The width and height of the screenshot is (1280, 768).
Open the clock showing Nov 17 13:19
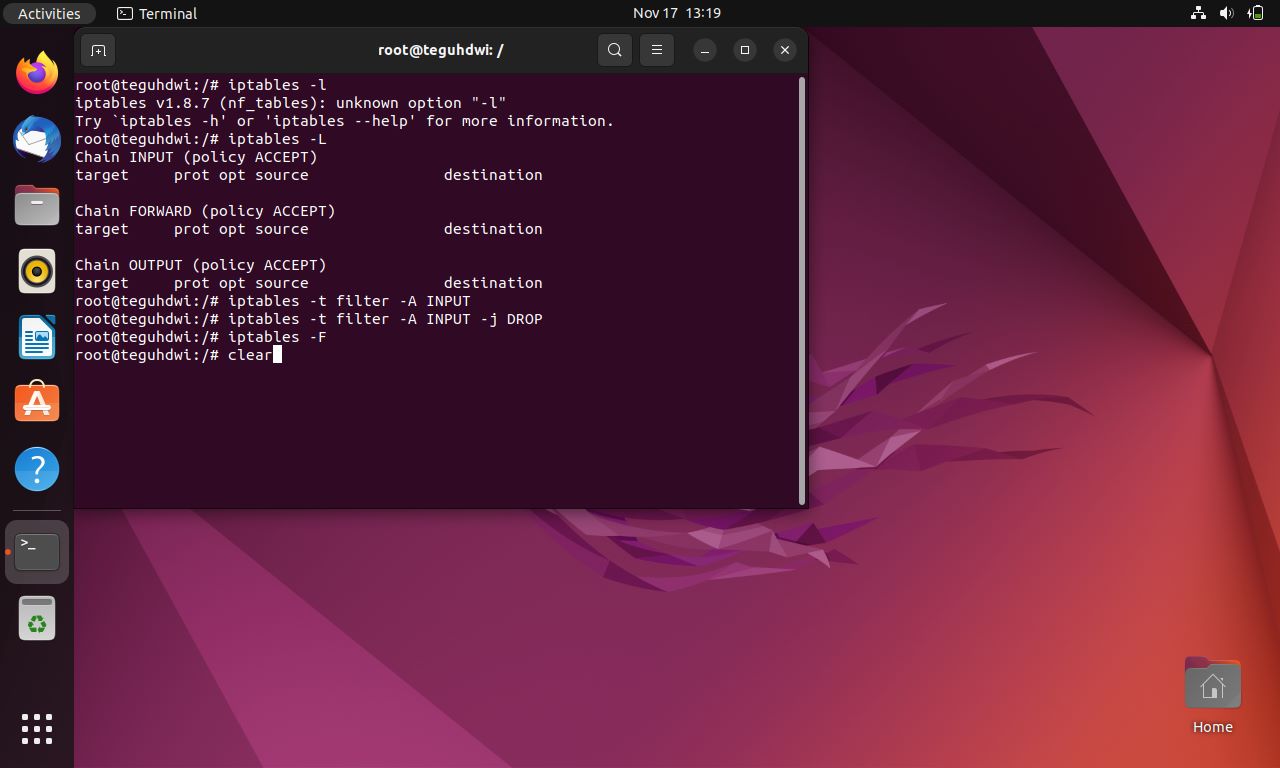(677, 13)
